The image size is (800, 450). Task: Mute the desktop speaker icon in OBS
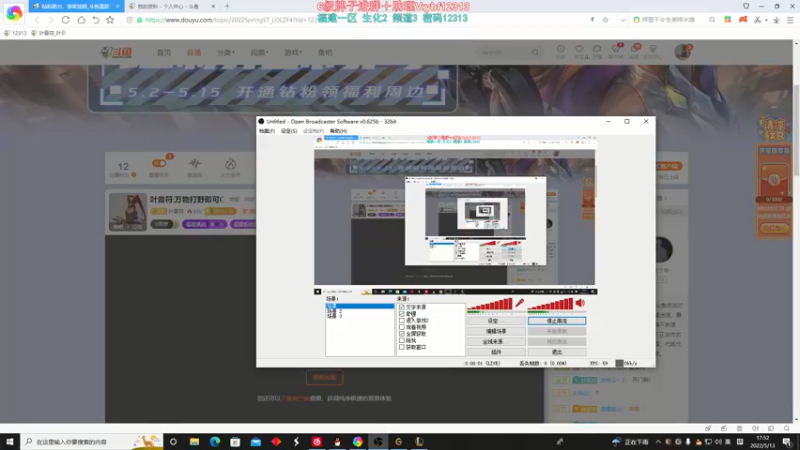pyautogui.click(x=580, y=303)
